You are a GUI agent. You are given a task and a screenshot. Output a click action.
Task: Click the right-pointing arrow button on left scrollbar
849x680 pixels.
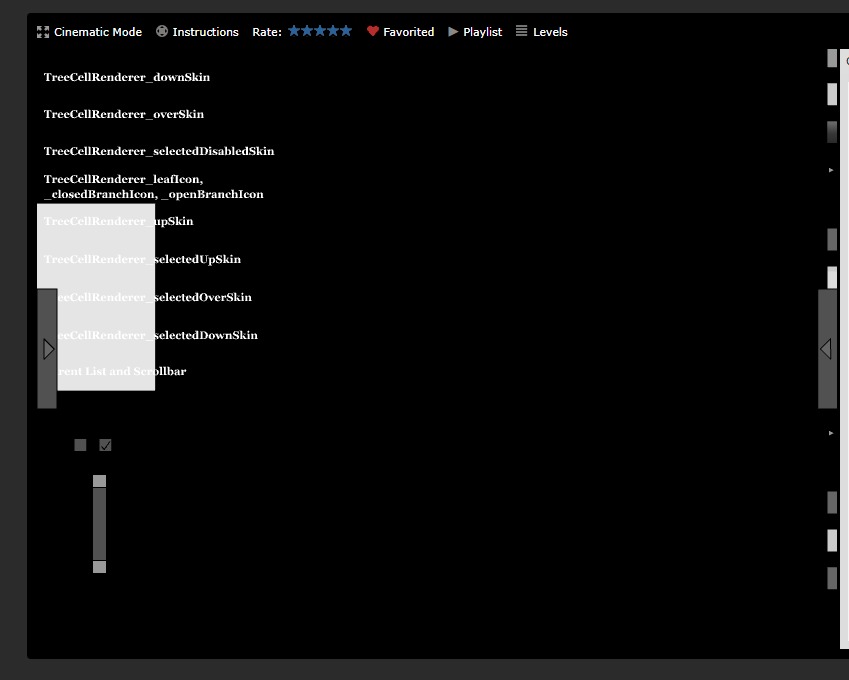point(47,348)
